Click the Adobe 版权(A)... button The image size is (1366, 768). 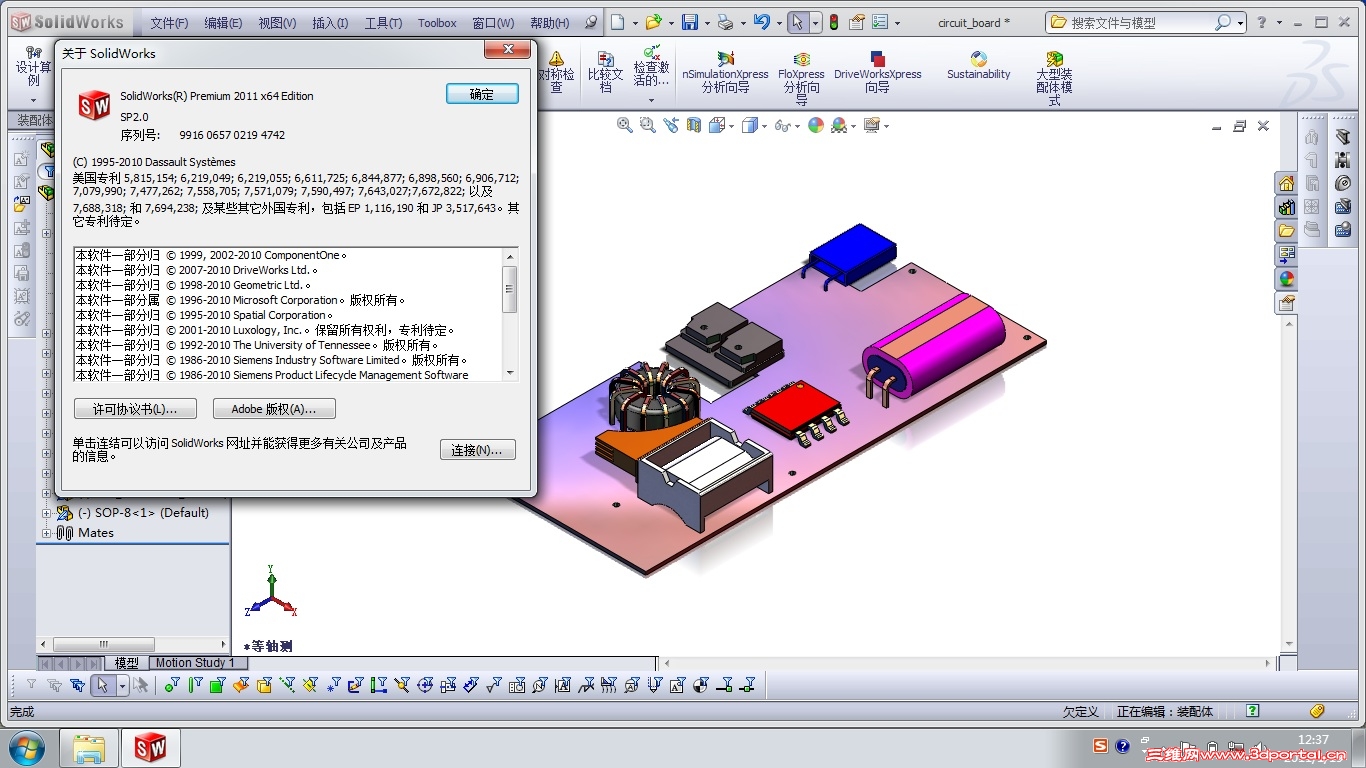(274, 409)
